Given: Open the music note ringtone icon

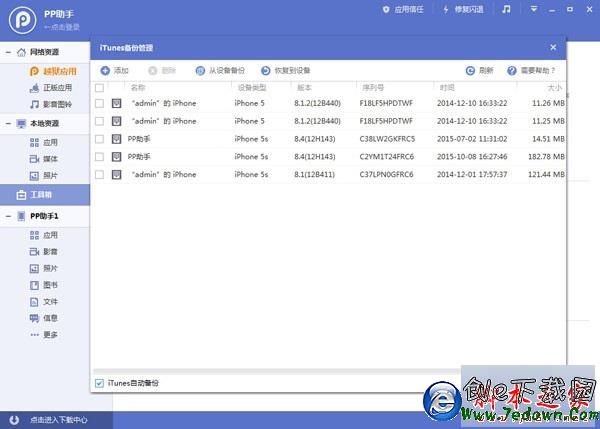Looking at the screenshot, I should click(x=506, y=9).
